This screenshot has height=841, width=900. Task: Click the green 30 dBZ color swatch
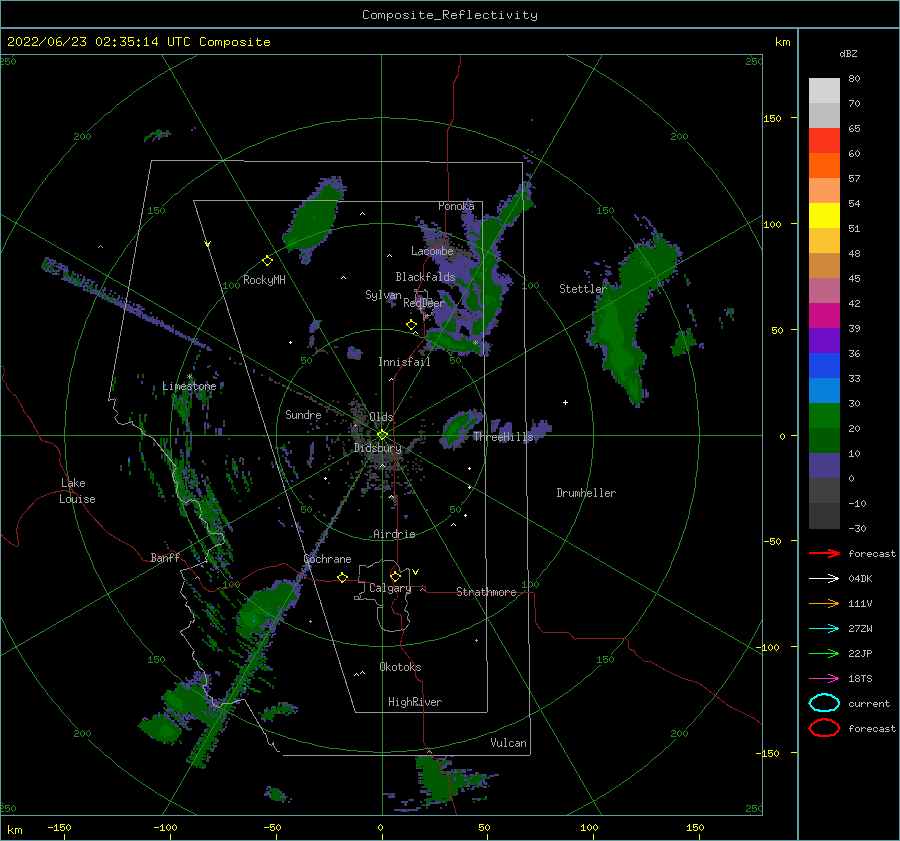coord(824,415)
